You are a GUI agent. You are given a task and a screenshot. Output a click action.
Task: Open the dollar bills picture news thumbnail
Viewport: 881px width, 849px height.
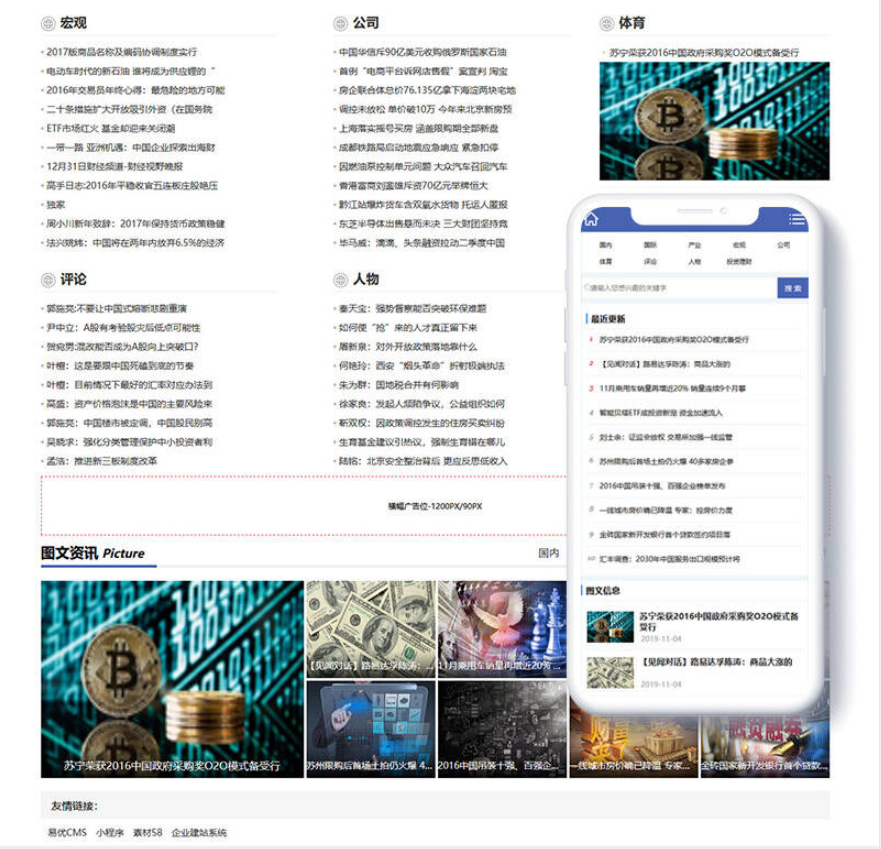[370, 628]
